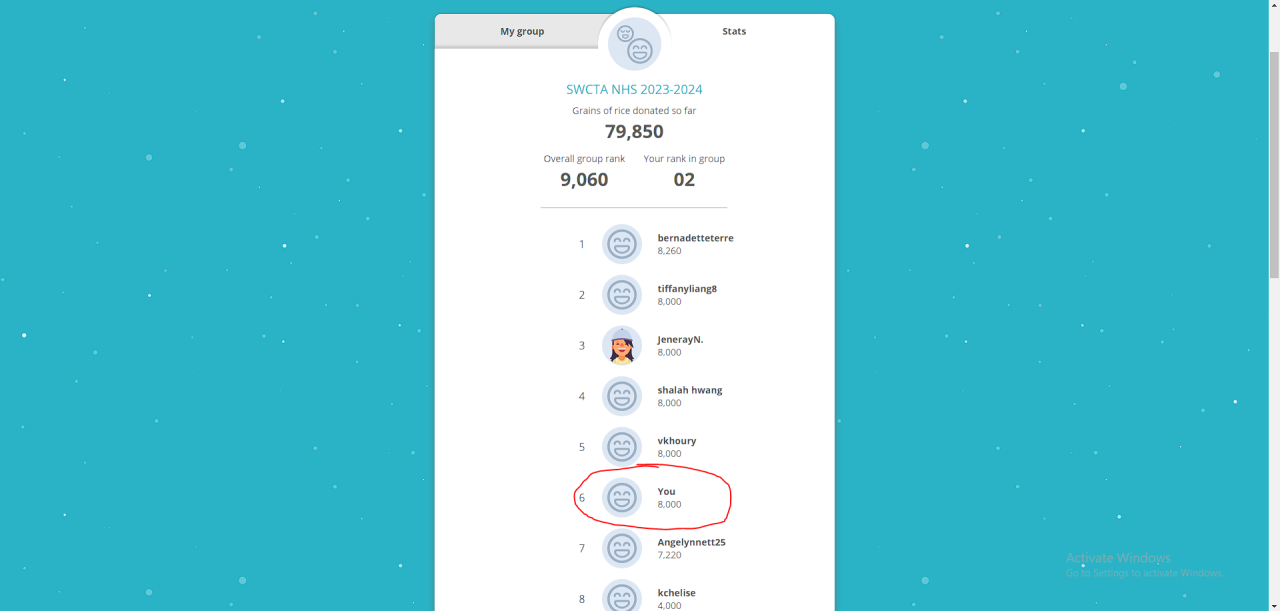
Task: Click the JenerayN. username
Action: 680,340
